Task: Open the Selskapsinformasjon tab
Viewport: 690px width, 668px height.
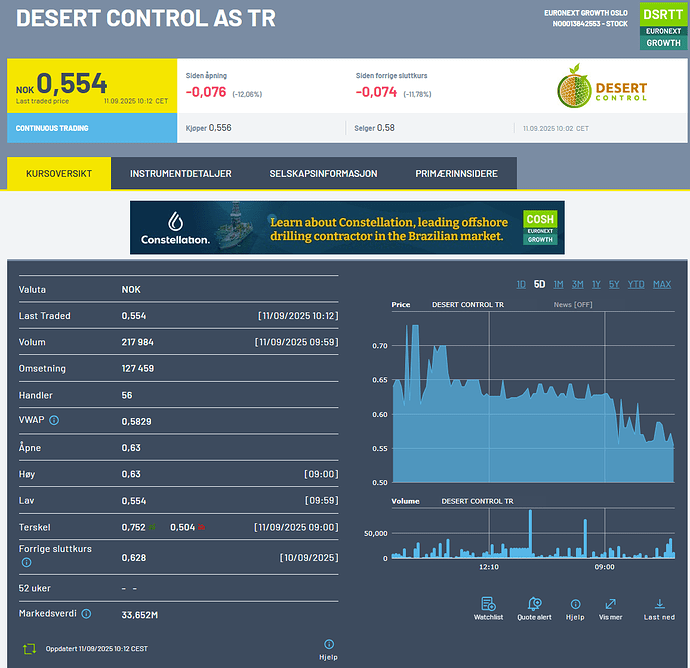Action: pos(323,173)
